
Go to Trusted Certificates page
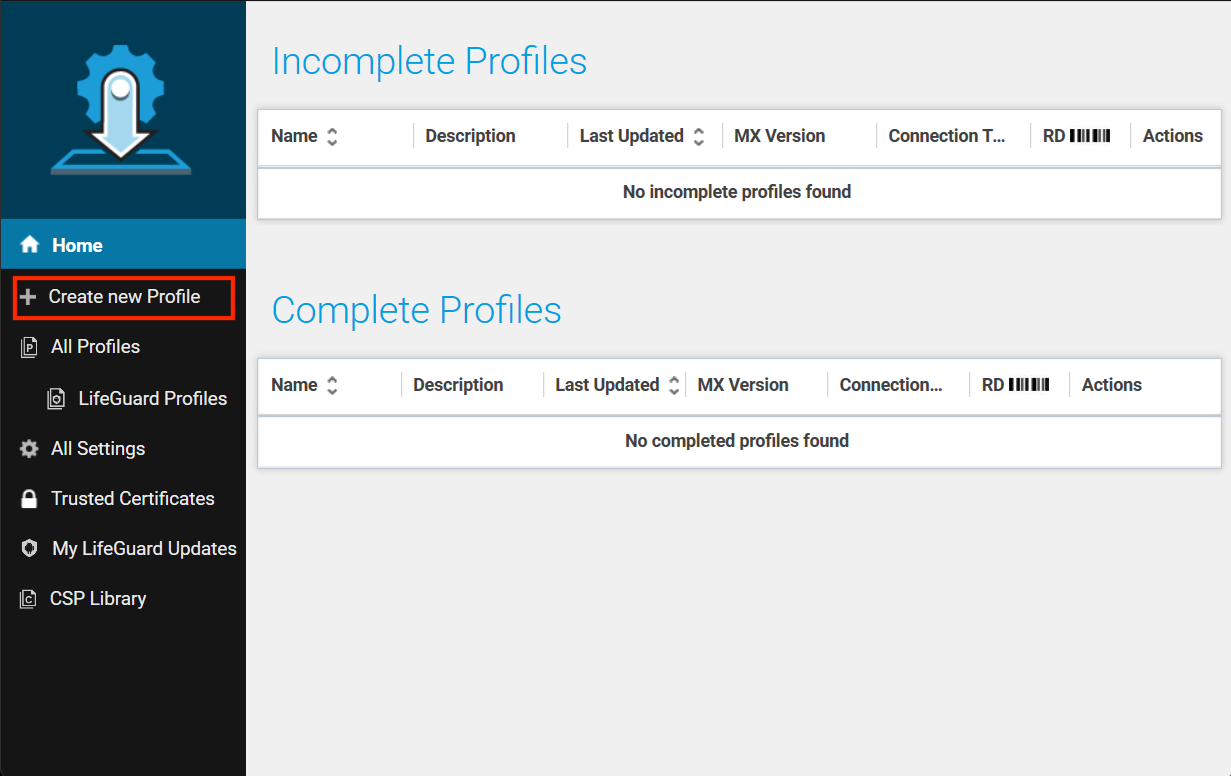(132, 499)
